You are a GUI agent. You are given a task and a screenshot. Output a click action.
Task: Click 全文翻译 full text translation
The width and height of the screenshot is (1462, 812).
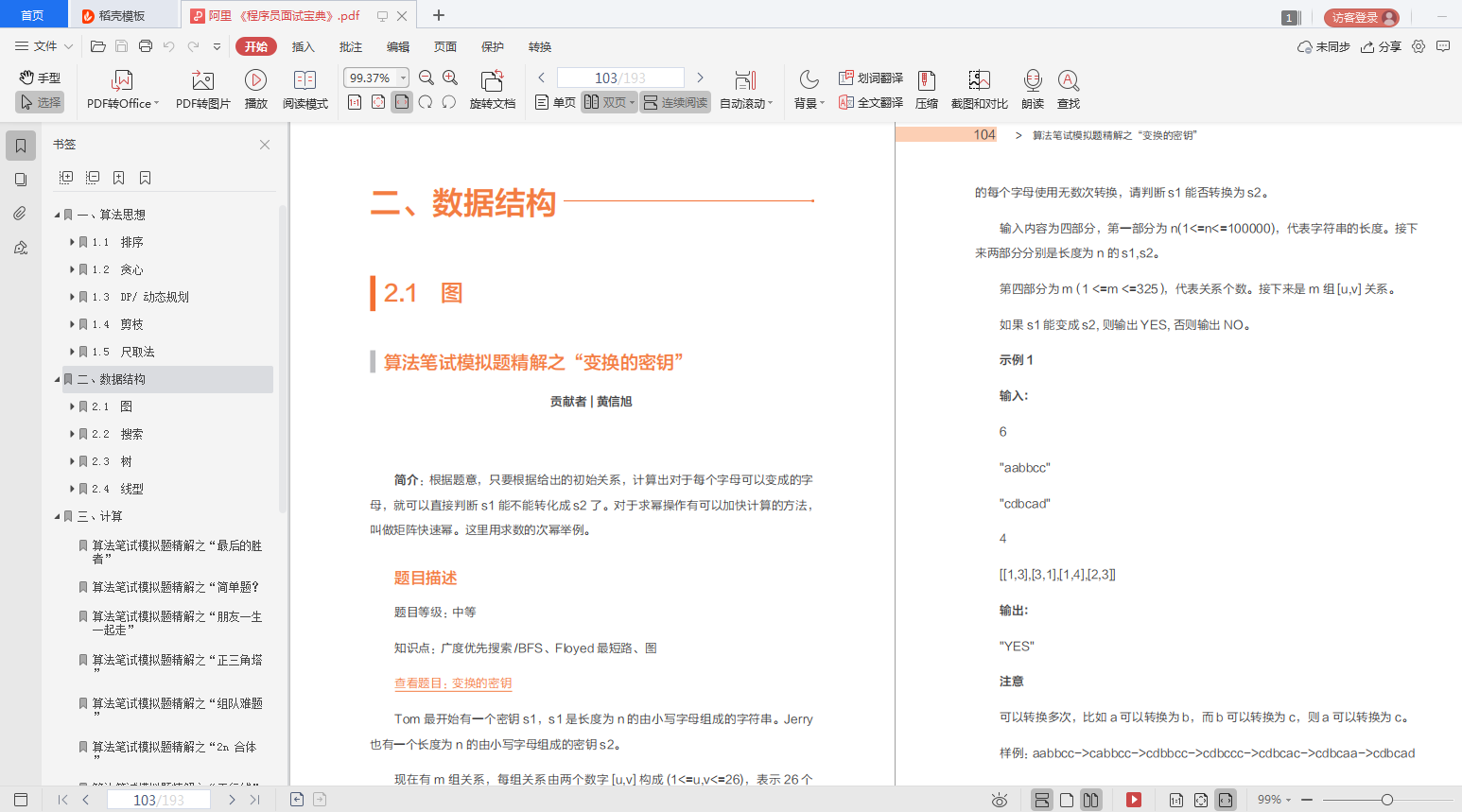pos(870,102)
